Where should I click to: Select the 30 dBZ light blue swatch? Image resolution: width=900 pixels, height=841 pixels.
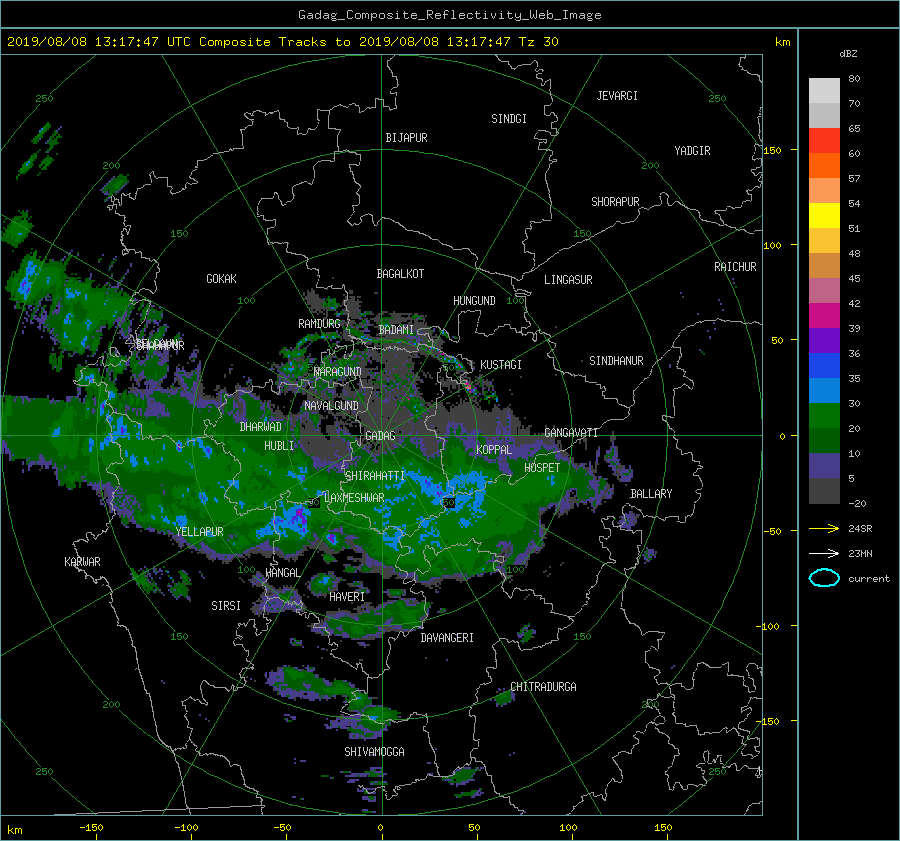(x=824, y=390)
